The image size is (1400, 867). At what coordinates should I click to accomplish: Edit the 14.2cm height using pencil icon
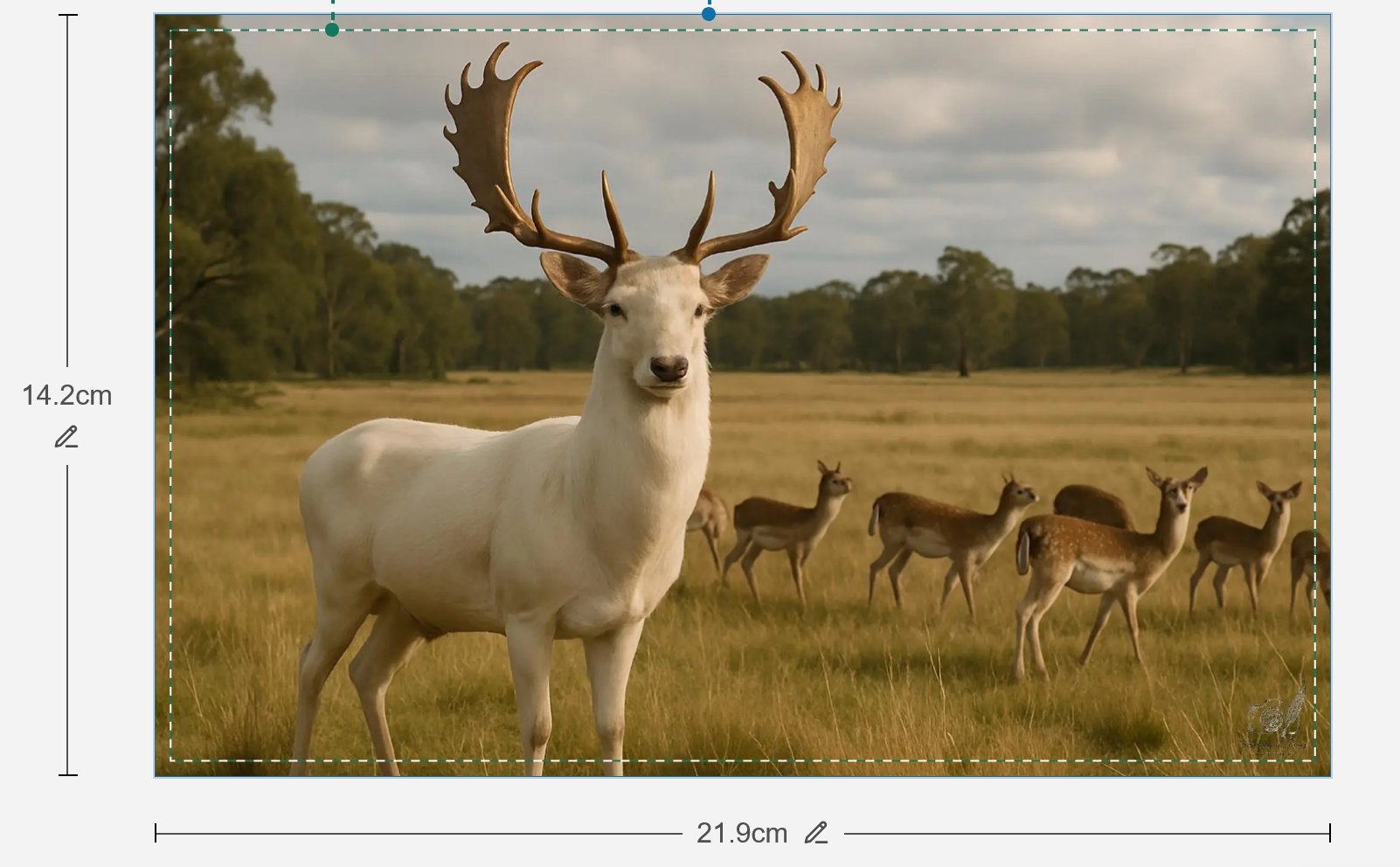(x=66, y=437)
